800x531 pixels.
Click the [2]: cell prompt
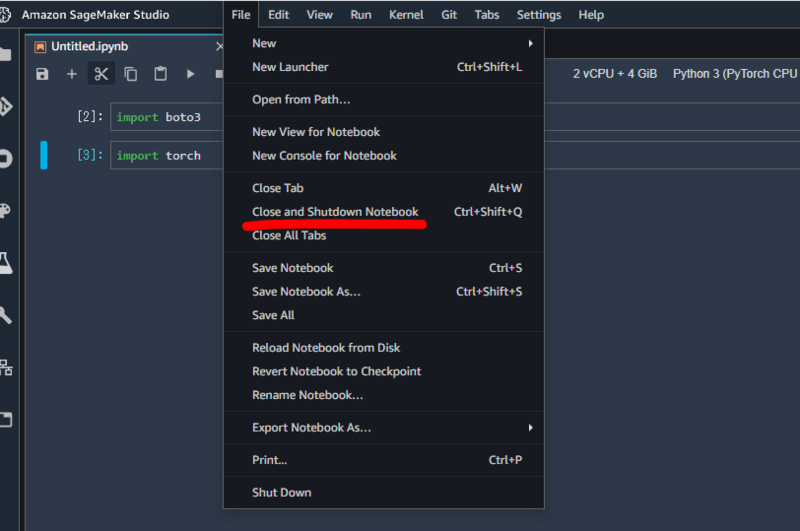[90, 116]
